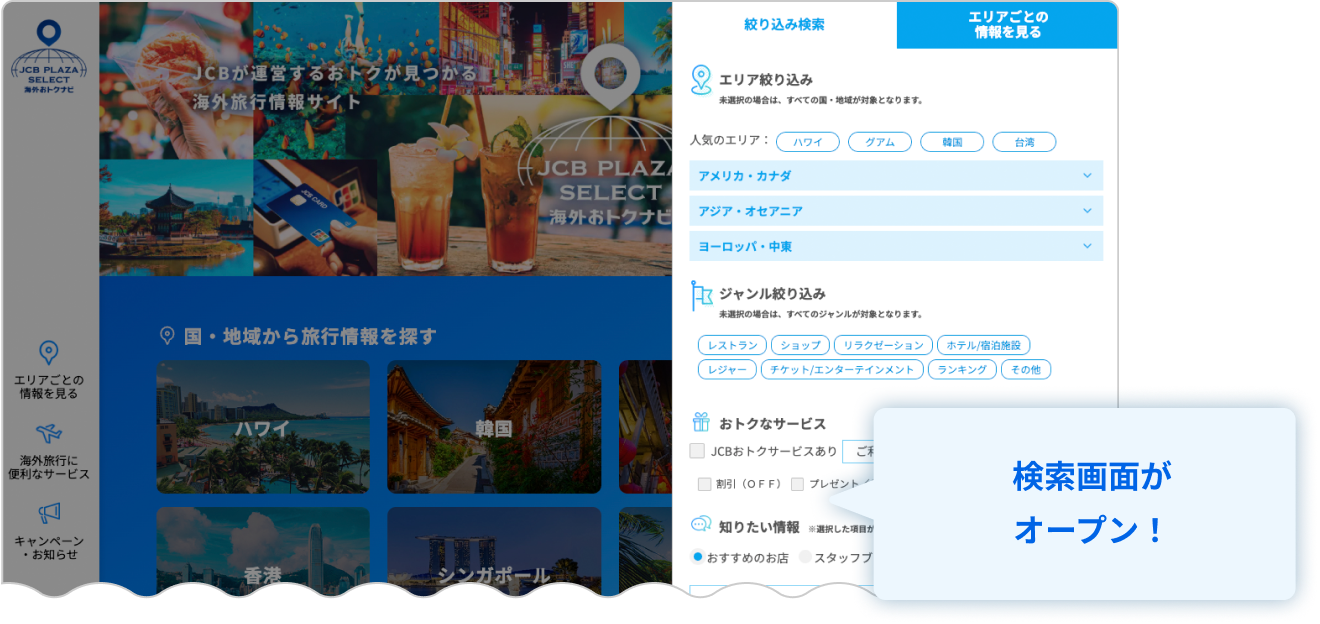Choose the レストラン genre tag
This screenshot has height=624, width=1320.
pos(732,345)
